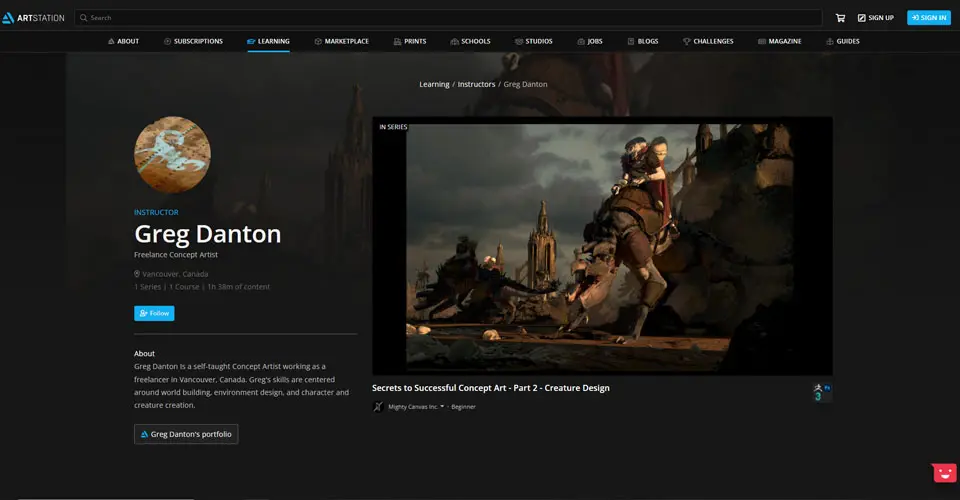Expand the Mighty Canvas Inc. dropdown
This screenshot has height=500, width=960.
(442, 406)
